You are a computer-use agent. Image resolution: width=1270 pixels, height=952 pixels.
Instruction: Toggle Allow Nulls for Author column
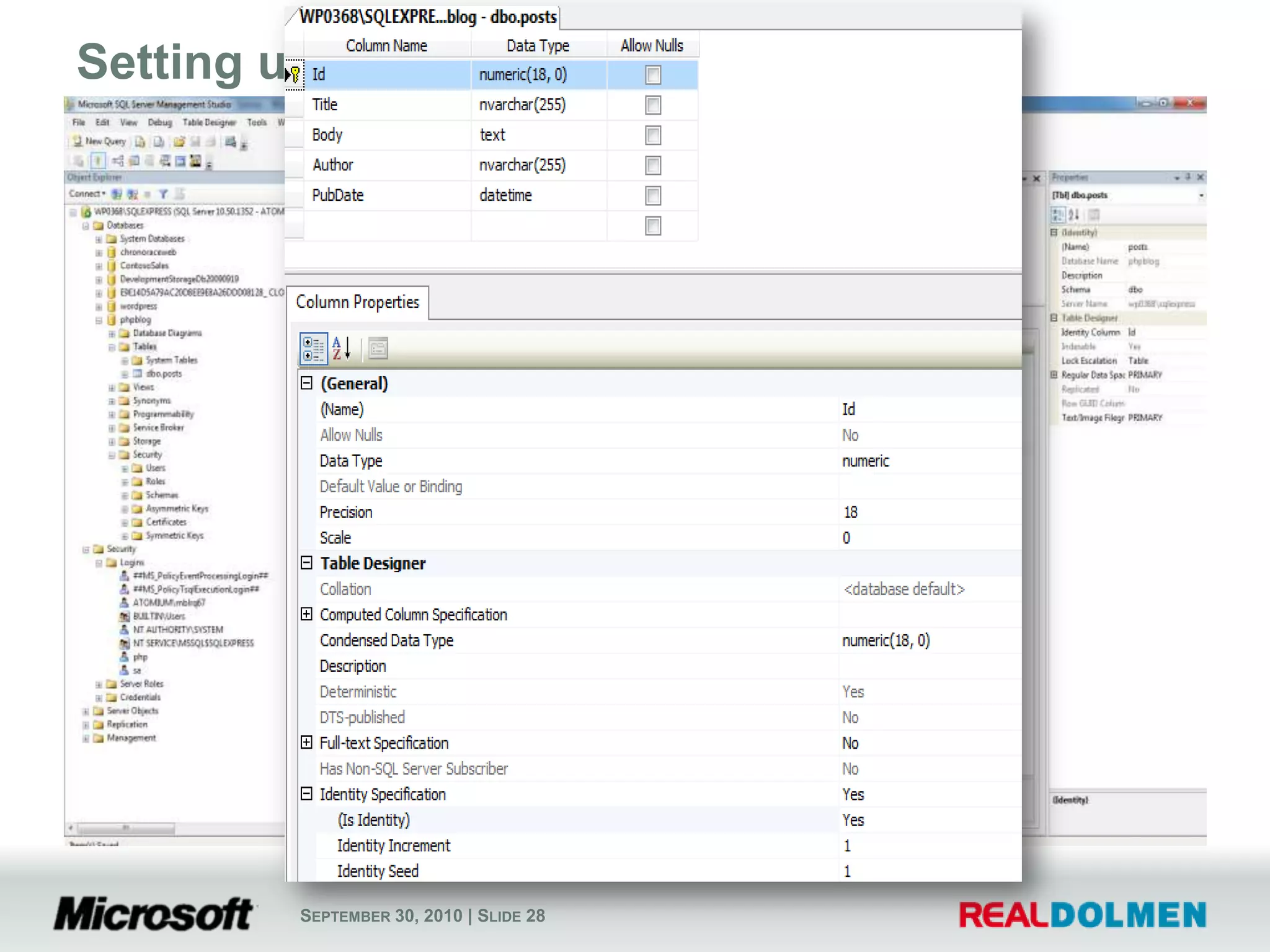pos(653,165)
